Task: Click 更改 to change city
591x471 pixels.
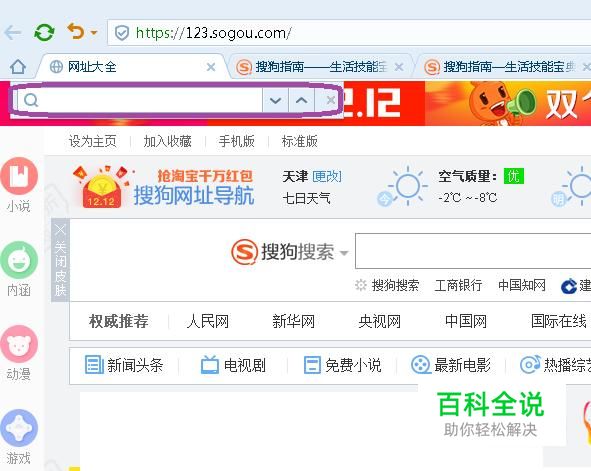Action: point(327,176)
